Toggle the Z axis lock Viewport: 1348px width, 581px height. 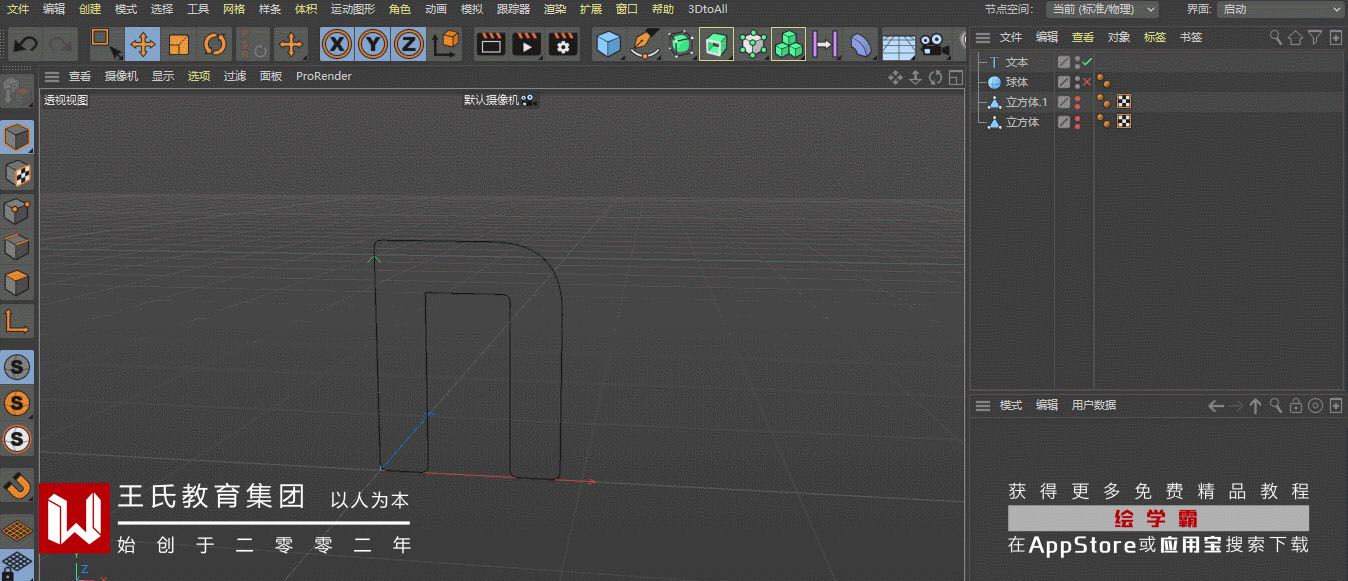(408, 44)
